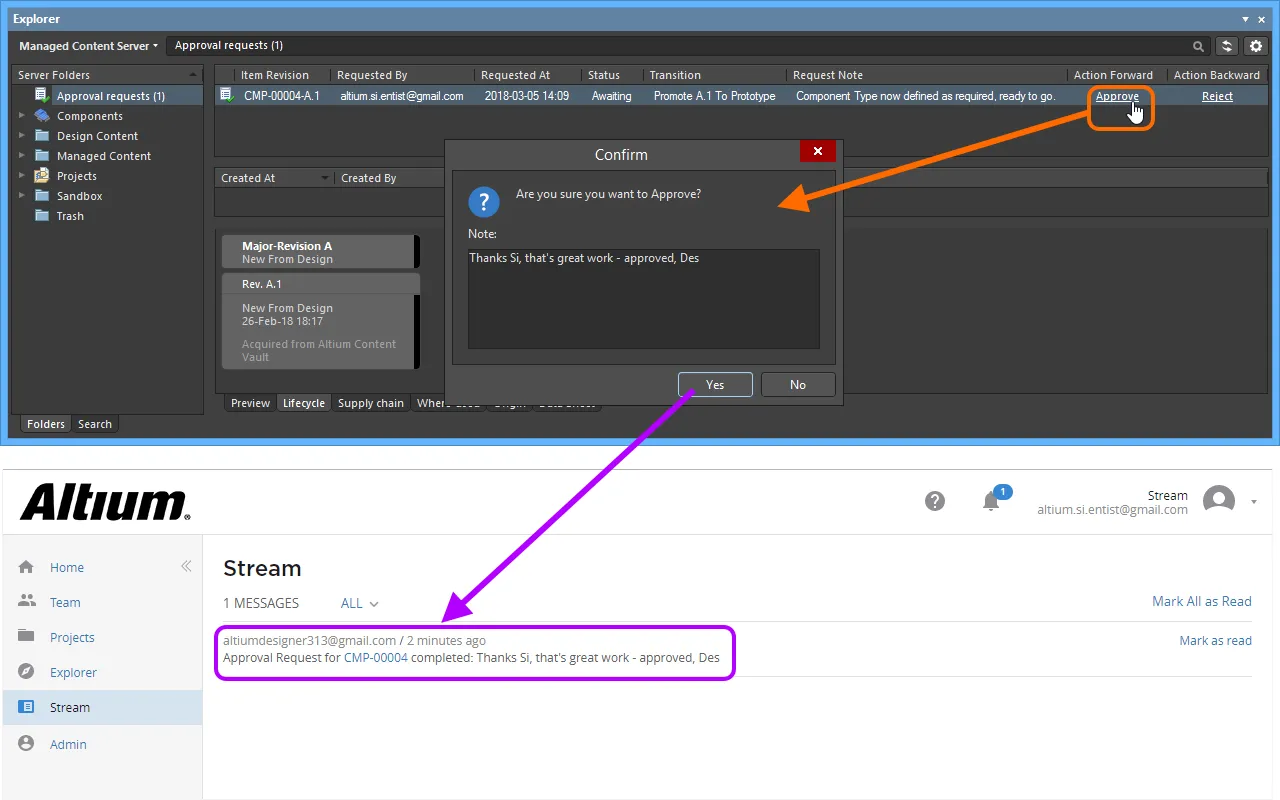Viewport: 1280px width, 800px height.
Task: Click the question mark icon in Confirm dialog
Action: [484, 201]
